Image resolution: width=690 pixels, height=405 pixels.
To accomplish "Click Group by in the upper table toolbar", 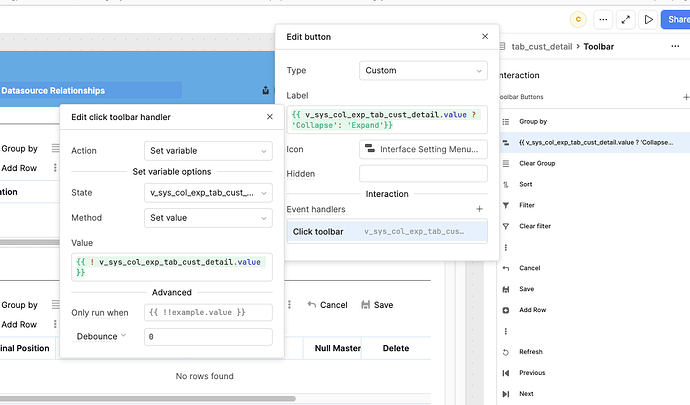I will 20,148.
